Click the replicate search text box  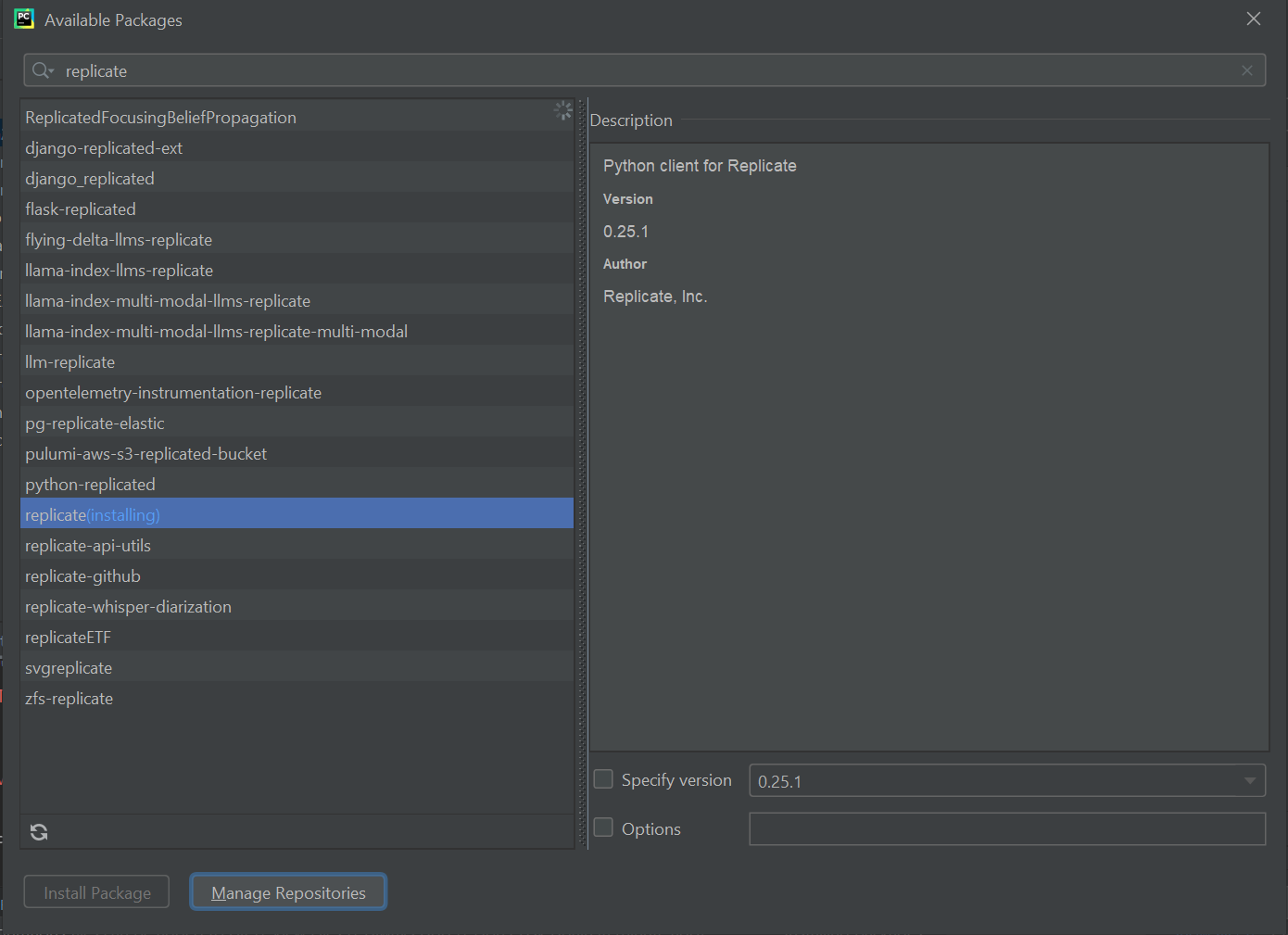pyautogui.click(x=649, y=70)
